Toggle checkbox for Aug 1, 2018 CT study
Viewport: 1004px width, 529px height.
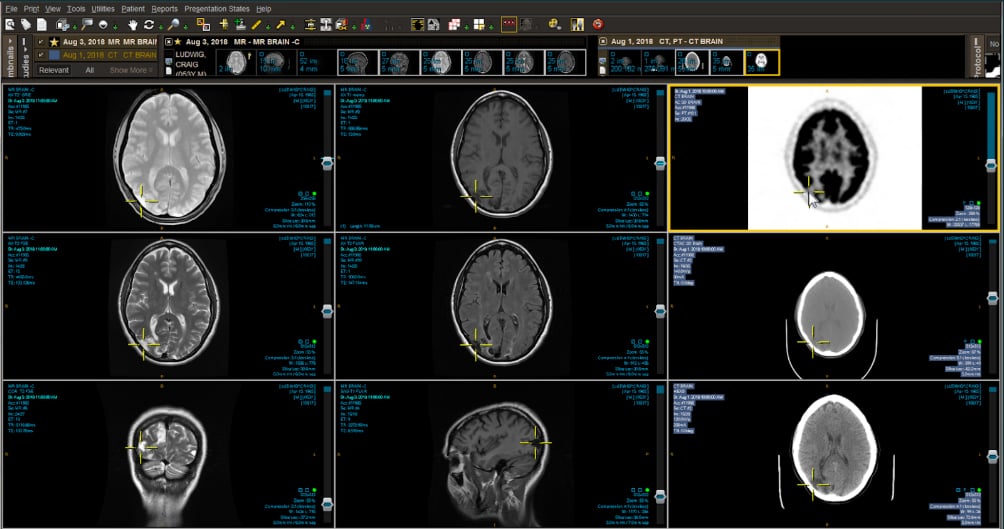click(40, 56)
